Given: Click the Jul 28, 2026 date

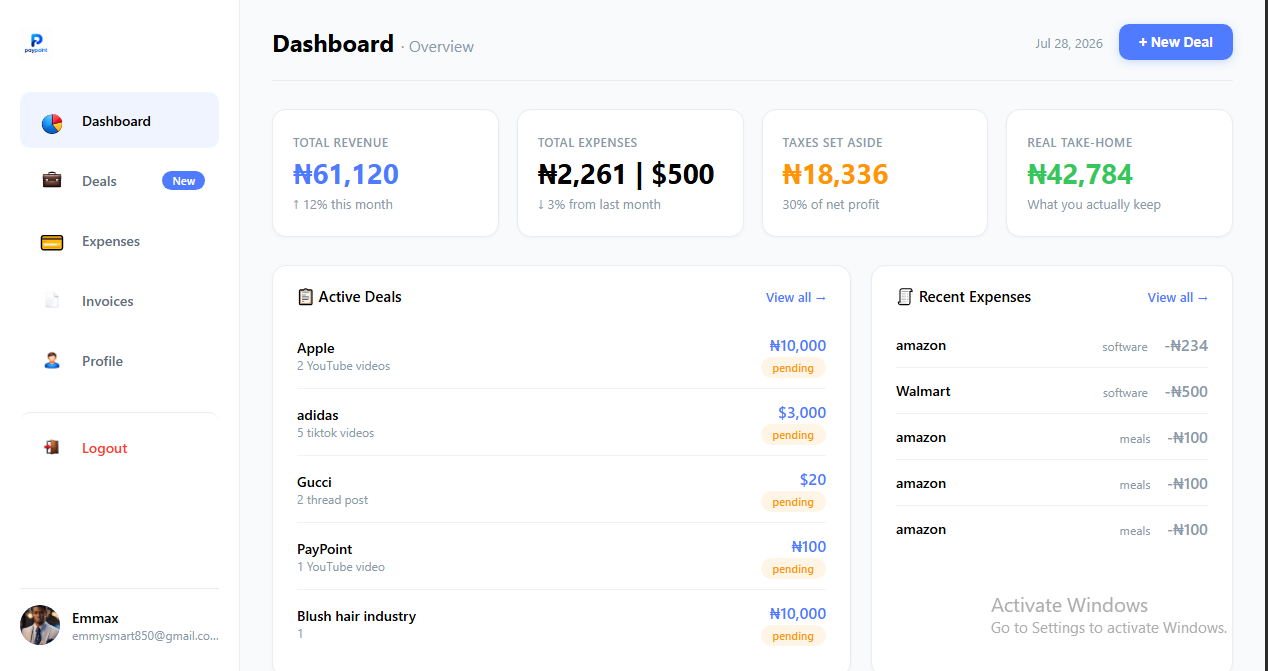Looking at the screenshot, I should (1069, 43).
